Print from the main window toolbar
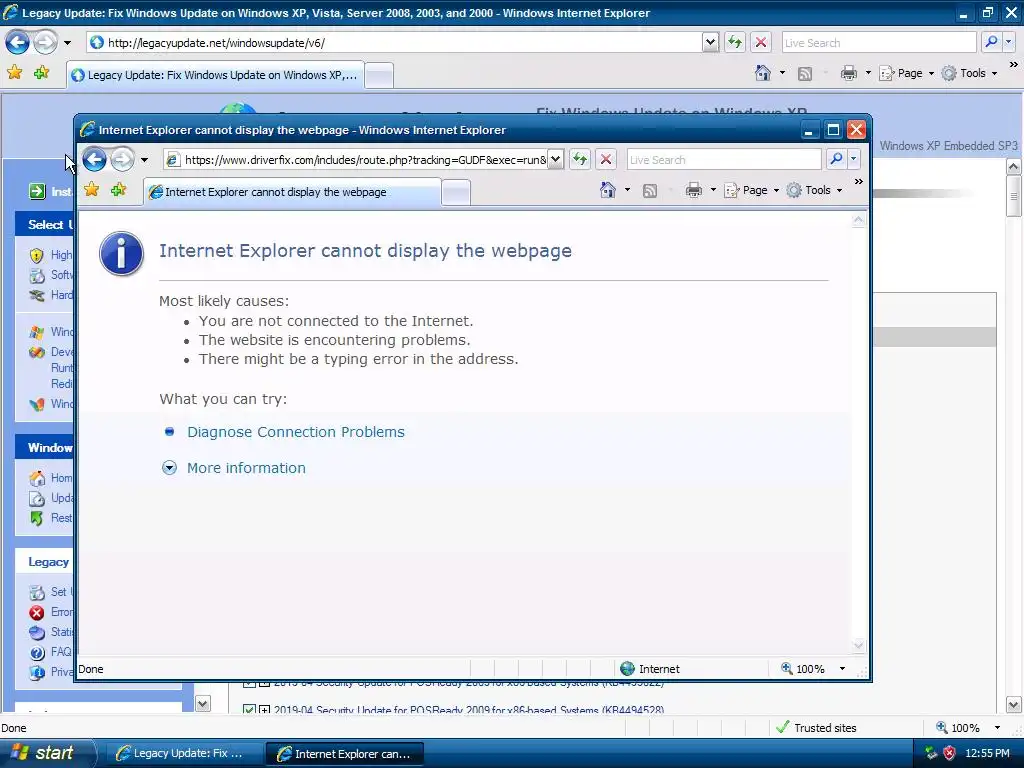This screenshot has height=768, width=1024. pyautogui.click(x=848, y=73)
